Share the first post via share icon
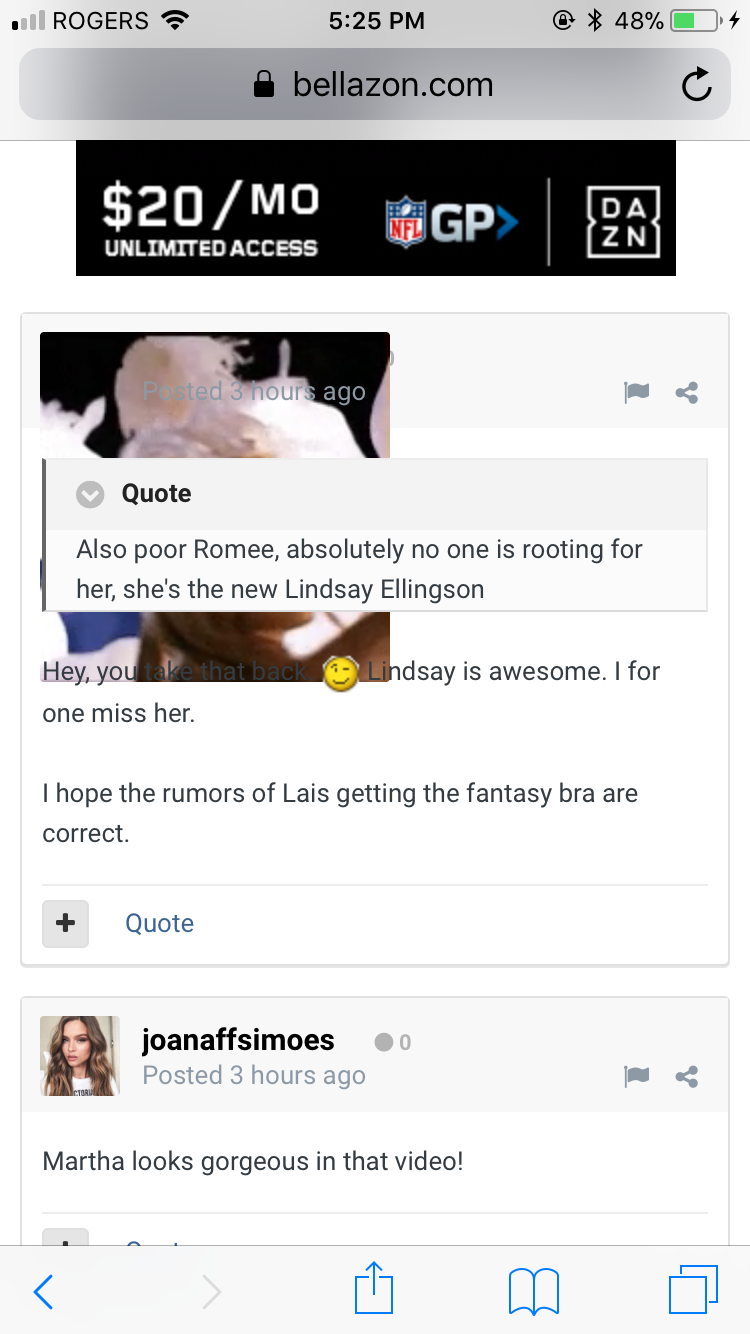Screen dimensions: 750x1334 (x=687, y=393)
